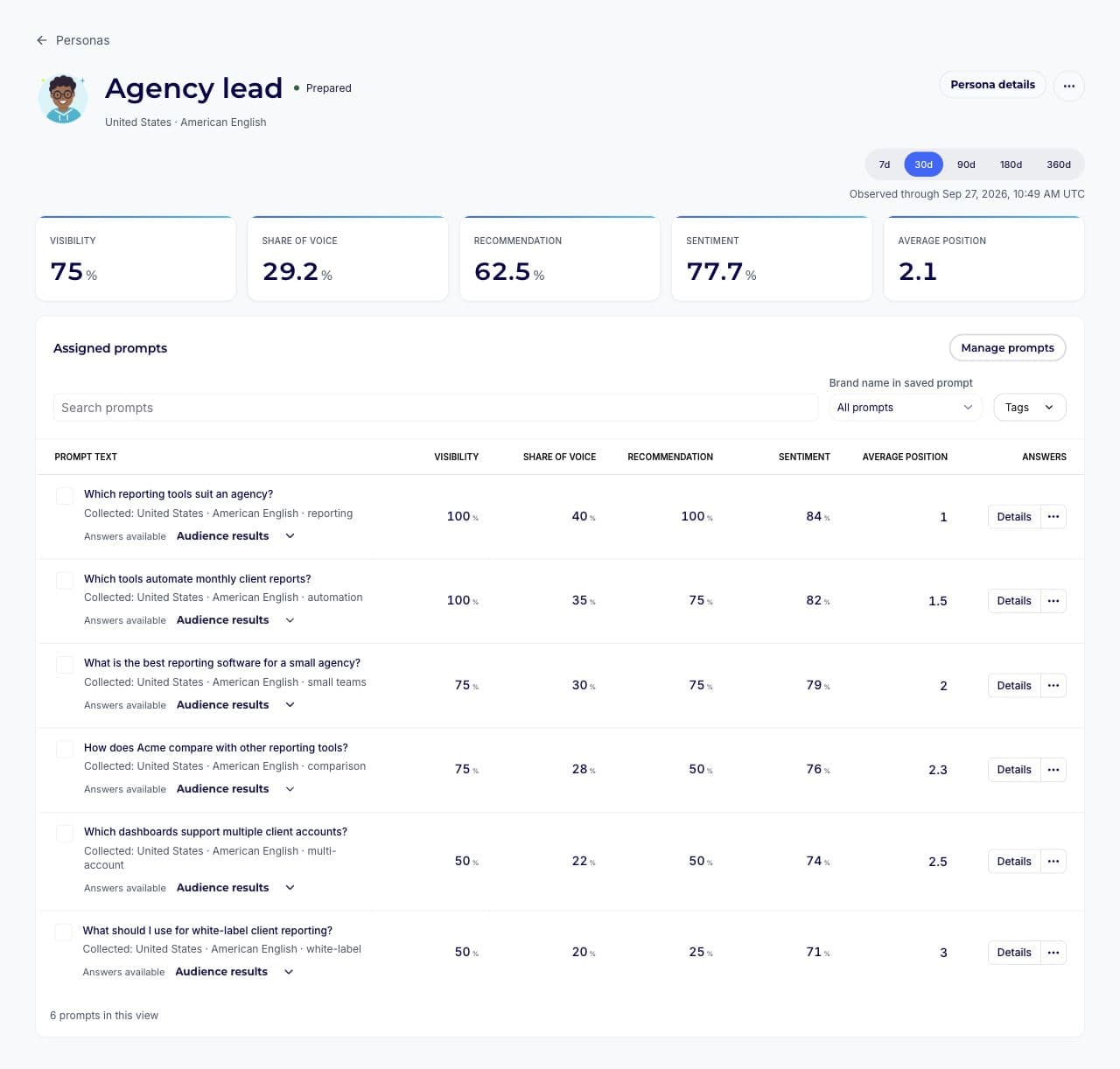
Task: Open Details for the white-label reporting prompt
Action: point(1014,953)
